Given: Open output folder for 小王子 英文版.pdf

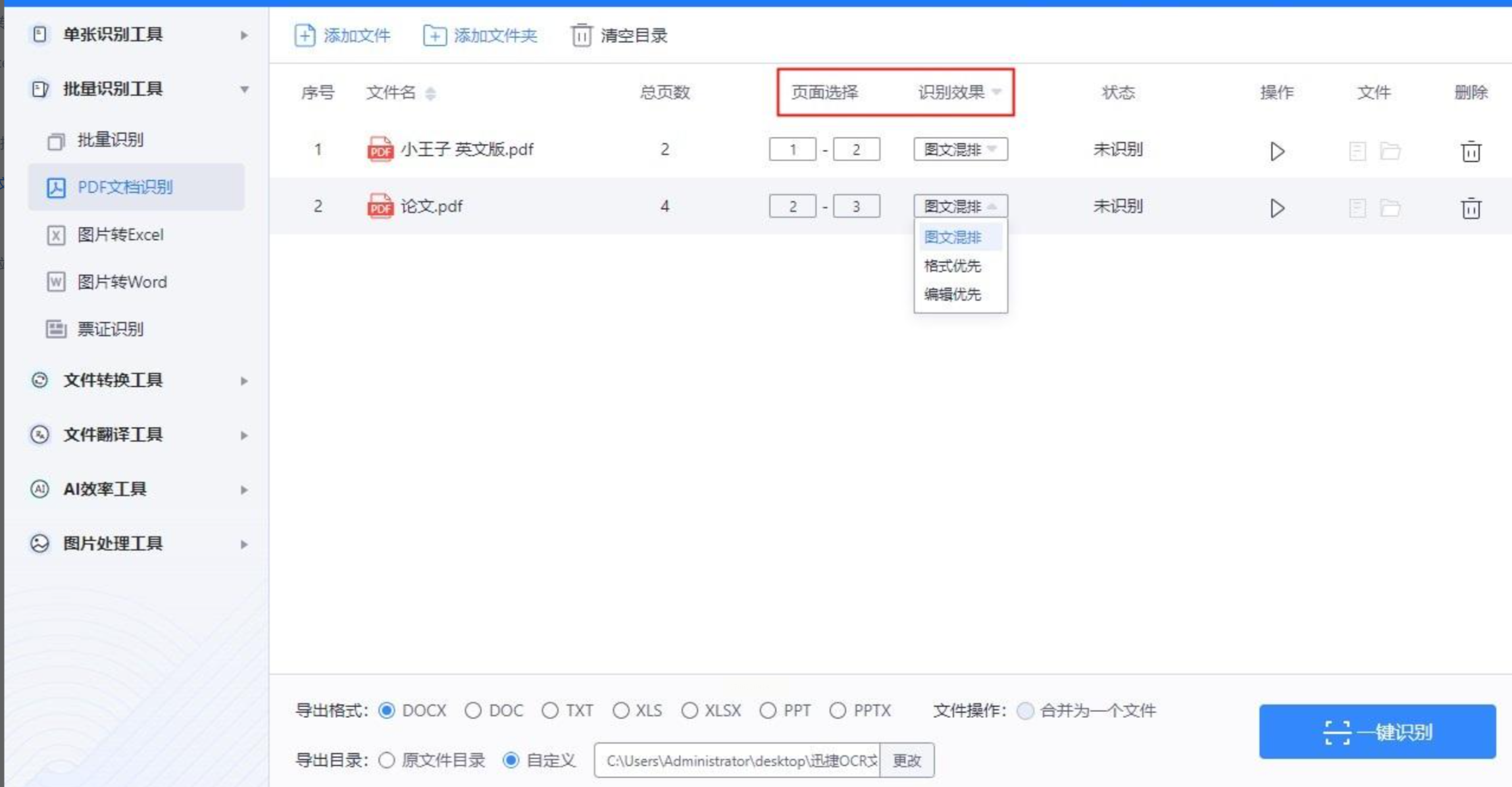Looking at the screenshot, I should 1390,151.
